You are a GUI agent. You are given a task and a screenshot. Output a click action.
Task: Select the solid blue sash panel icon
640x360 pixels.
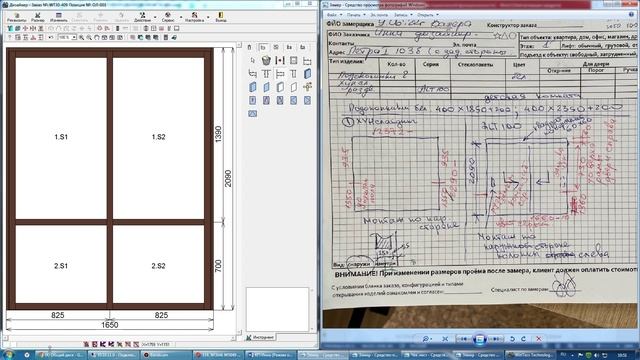307,73
